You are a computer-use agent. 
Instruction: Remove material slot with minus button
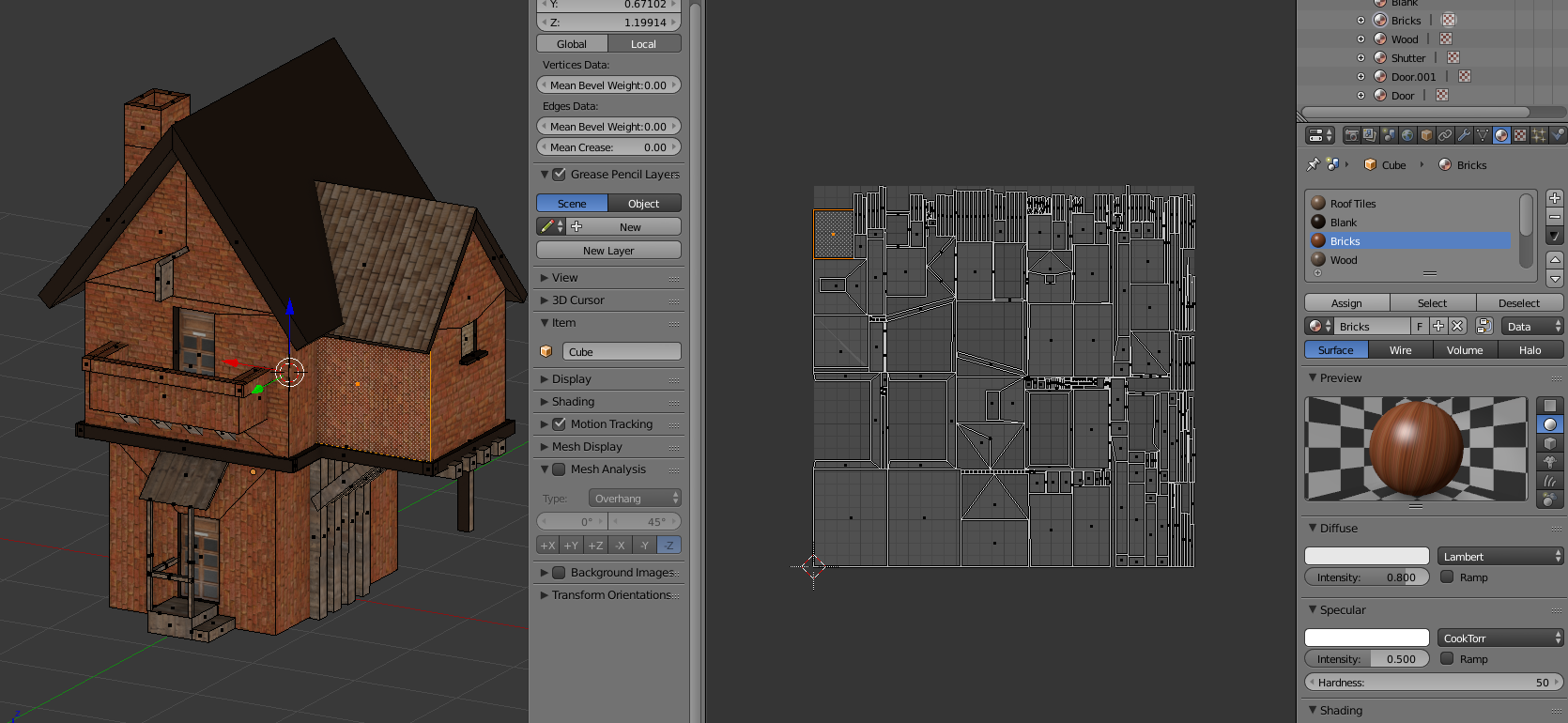point(1555,217)
